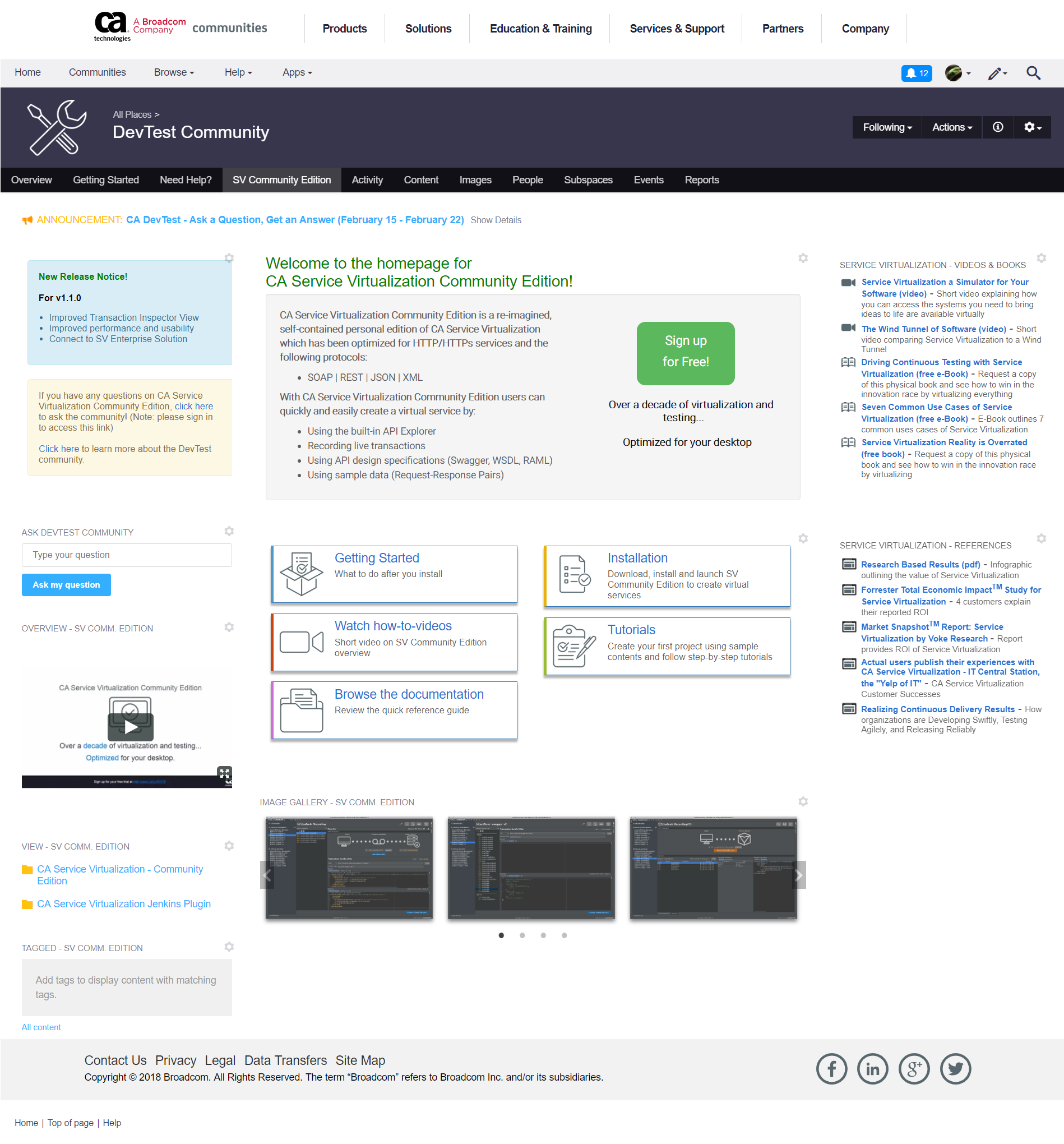Open Services & Support menu
The image size is (1064, 1144).
pyautogui.click(x=677, y=28)
